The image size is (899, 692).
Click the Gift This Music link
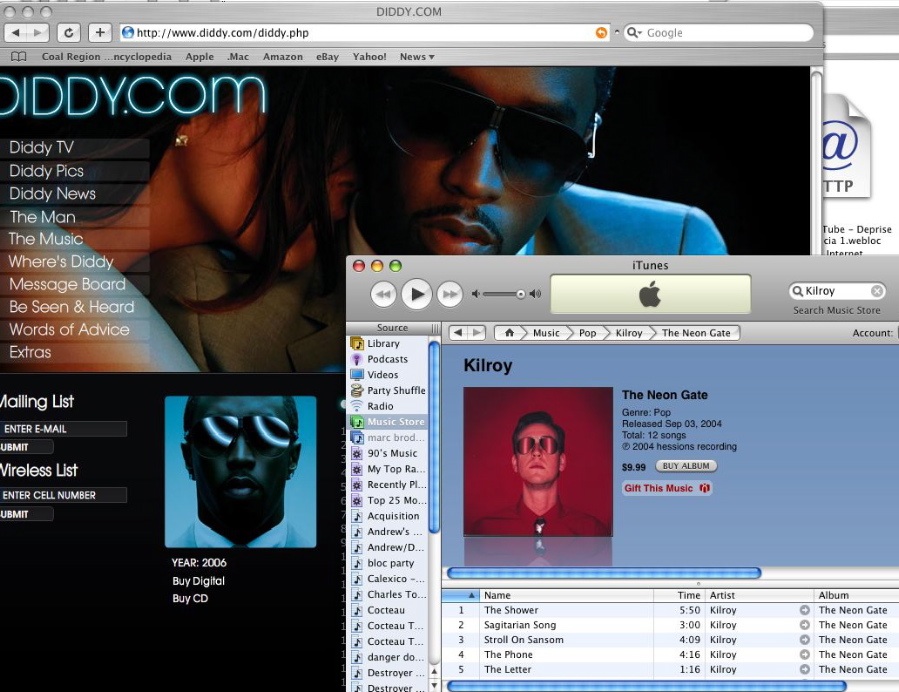(666, 488)
